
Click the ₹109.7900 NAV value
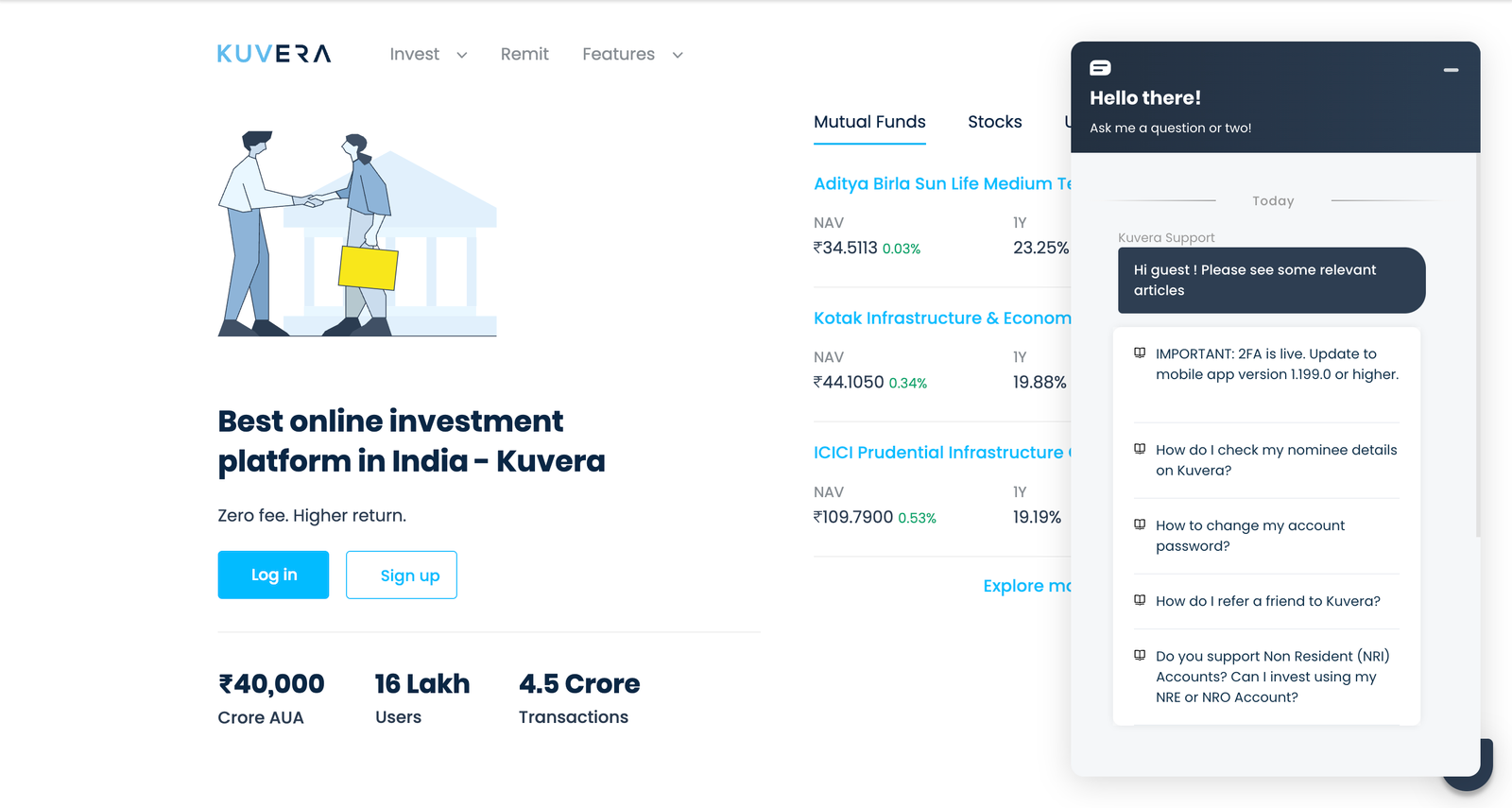(x=853, y=517)
